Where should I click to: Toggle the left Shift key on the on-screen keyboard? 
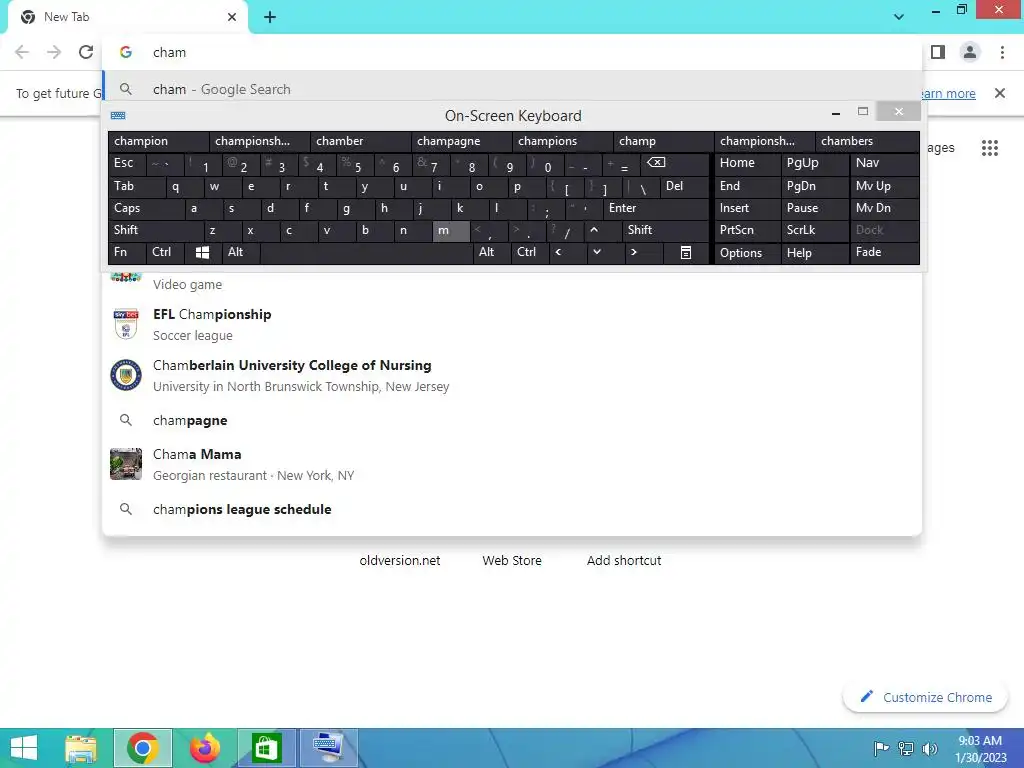156,230
